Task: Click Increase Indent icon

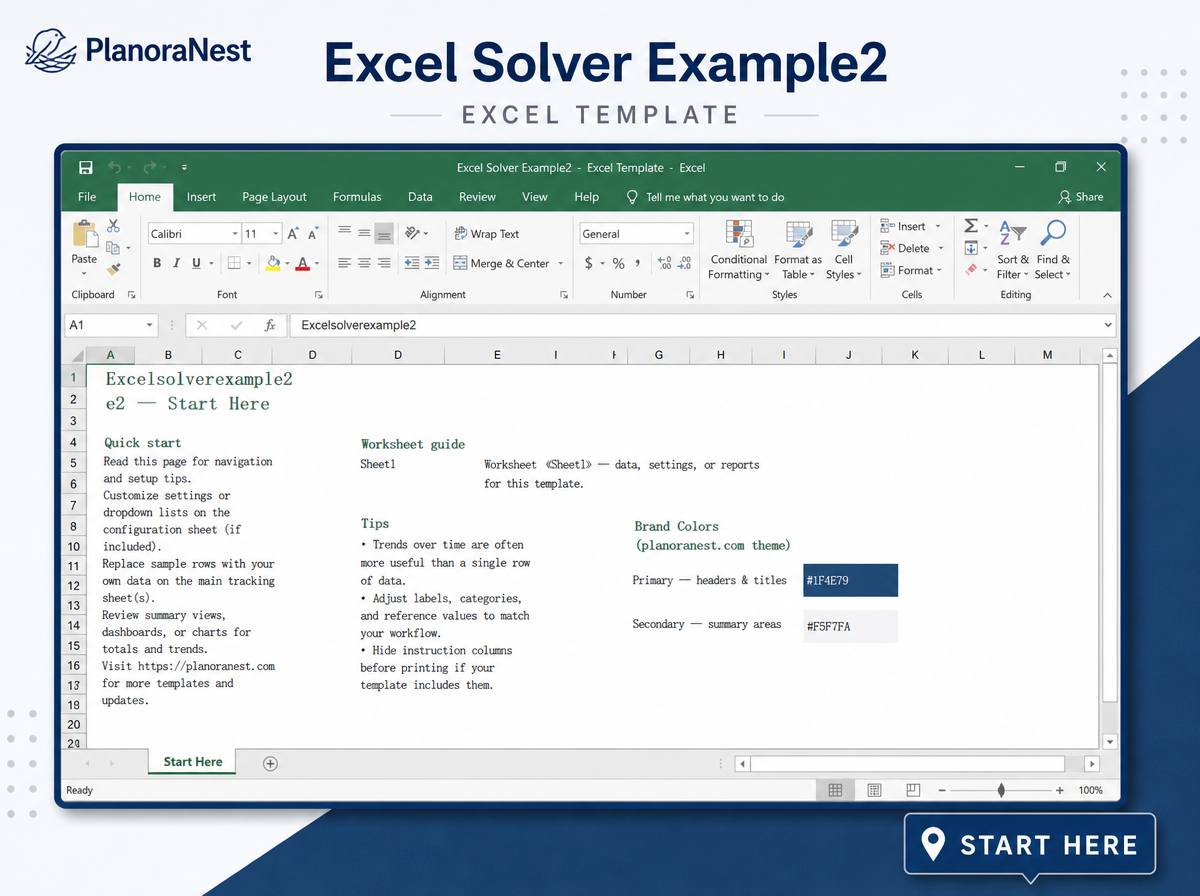Action: (432, 263)
